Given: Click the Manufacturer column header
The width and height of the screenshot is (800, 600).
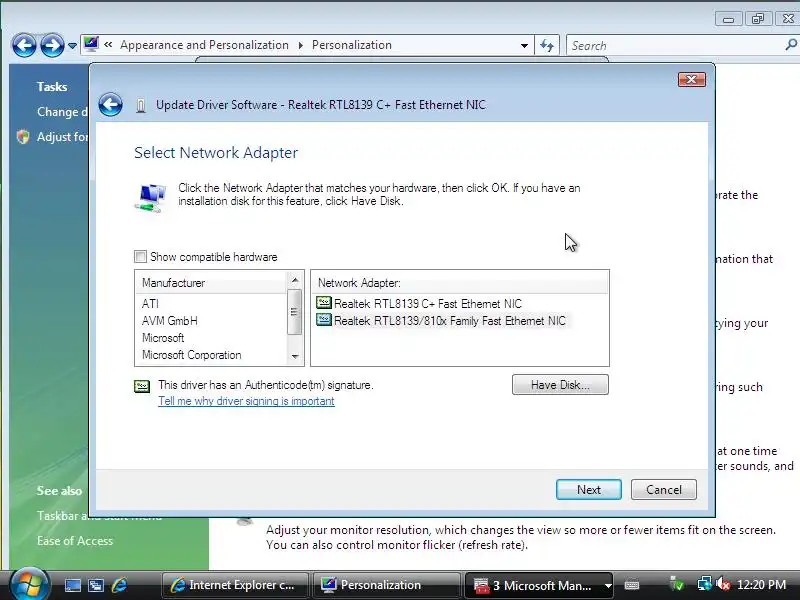Looking at the screenshot, I should pyautogui.click(x=211, y=283).
